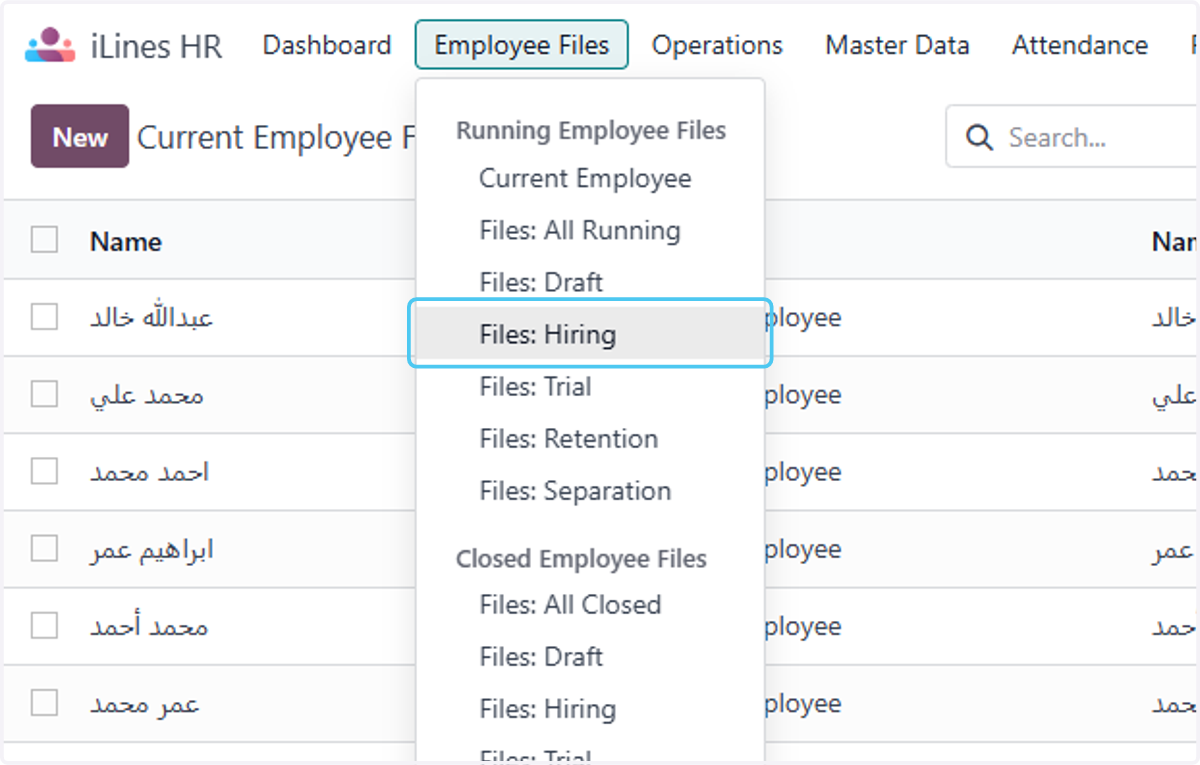Expand the Master Data menu
This screenshot has height=765, width=1200.
897,45
